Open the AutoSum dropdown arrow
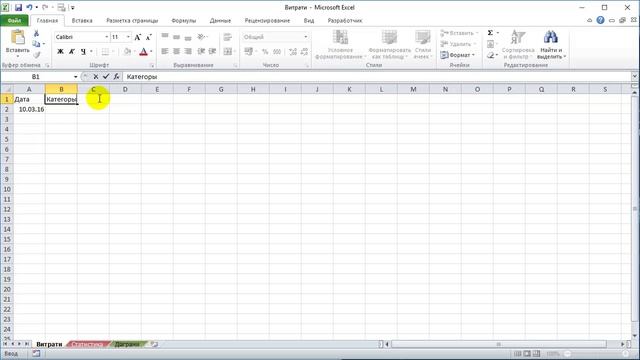The width and height of the screenshot is (640, 360). 498,33
